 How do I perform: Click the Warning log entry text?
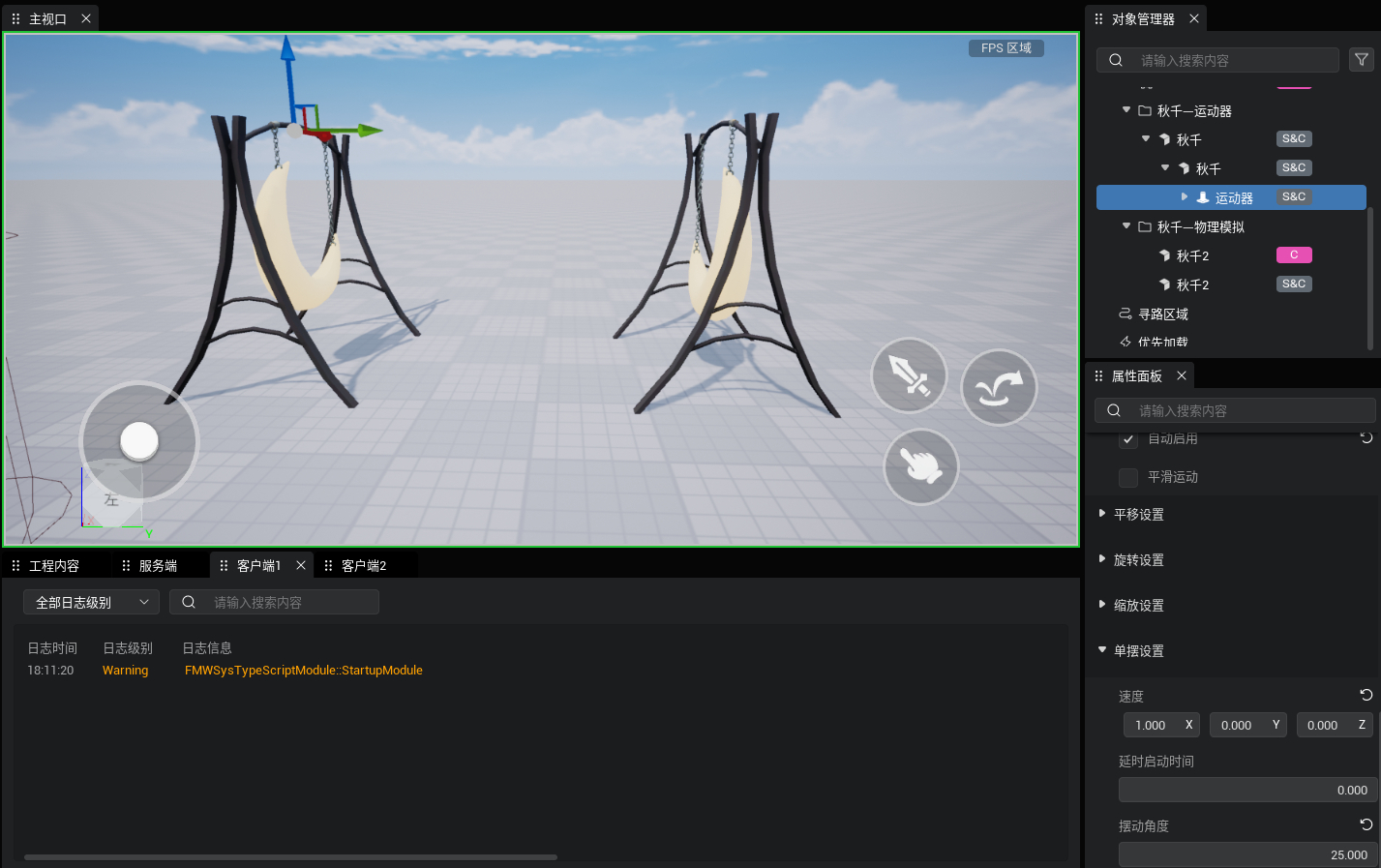point(125,670)
